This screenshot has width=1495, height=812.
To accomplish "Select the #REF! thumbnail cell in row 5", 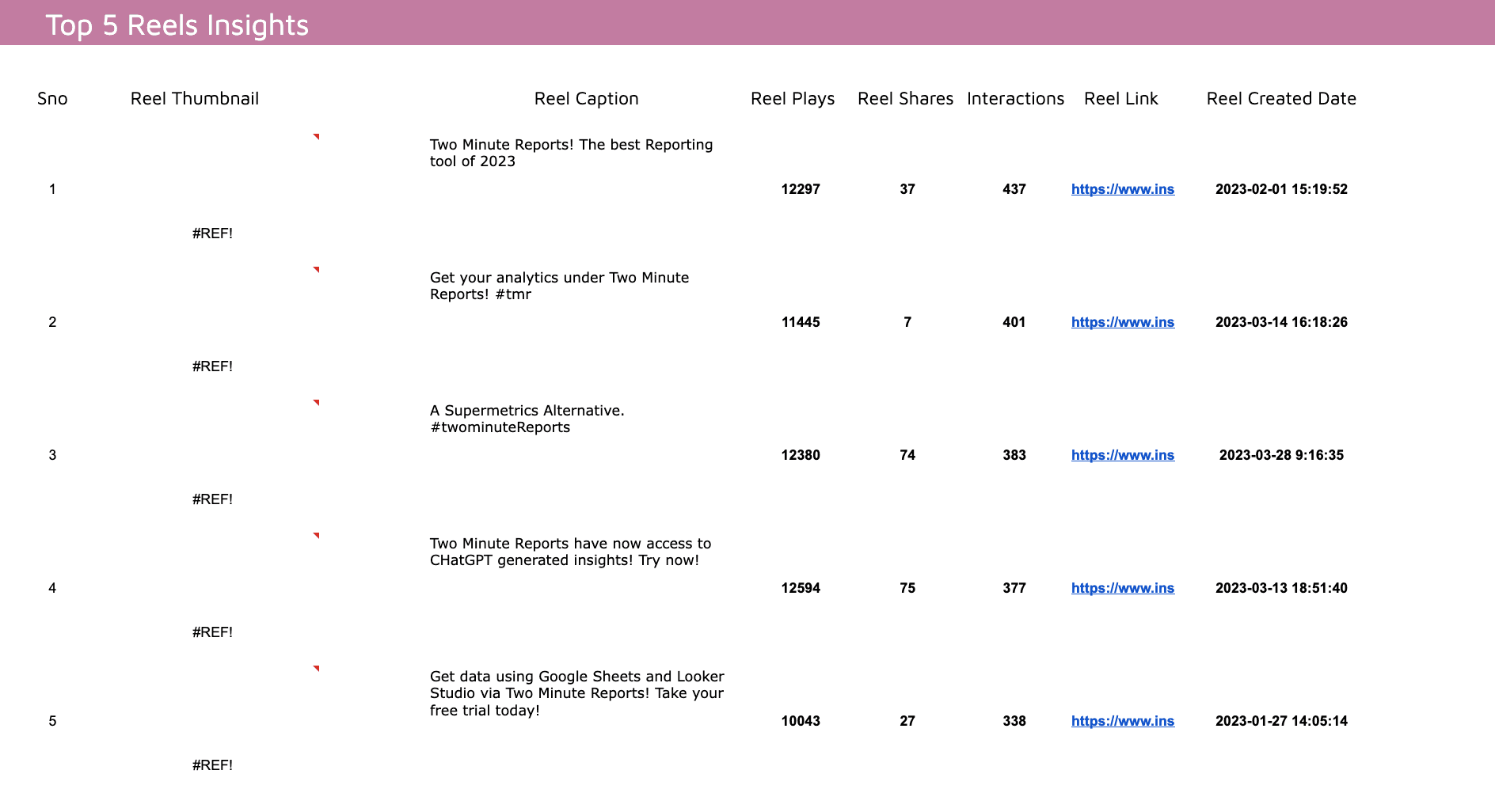I will (212, 765).
